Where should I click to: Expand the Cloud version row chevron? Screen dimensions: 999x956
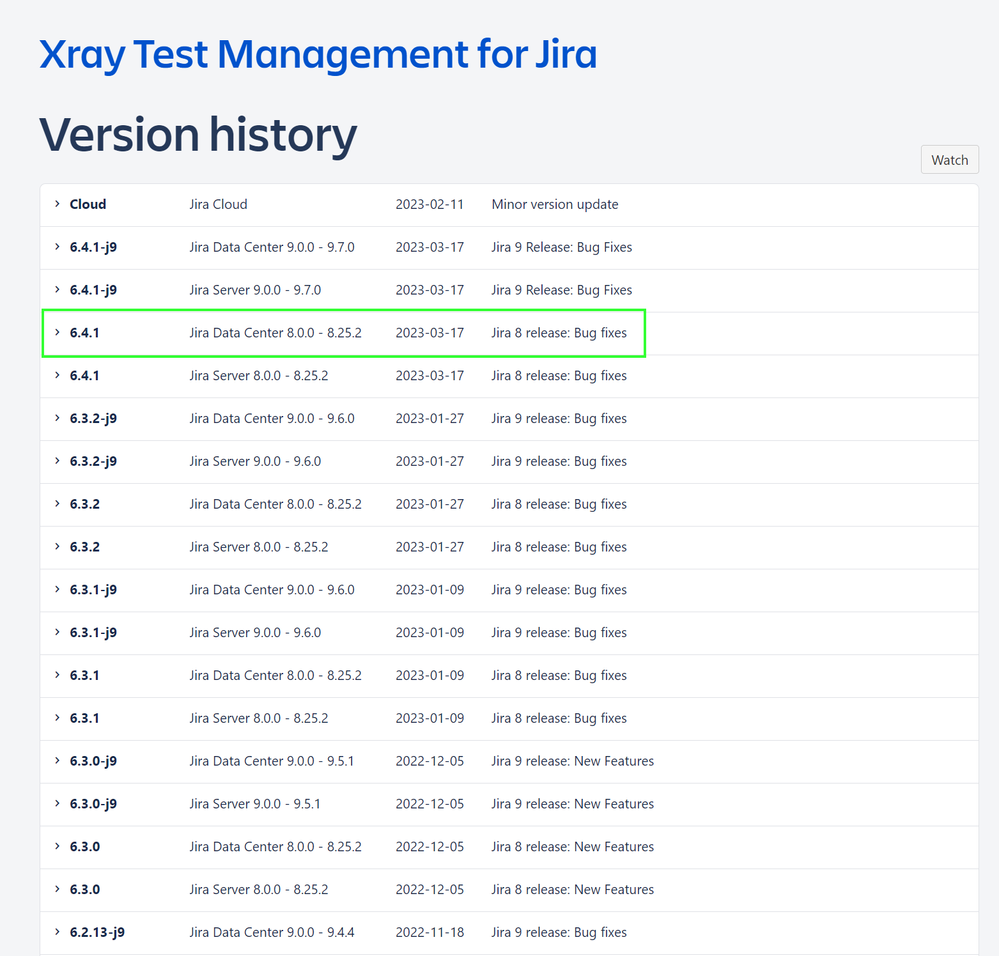point(57,204)
